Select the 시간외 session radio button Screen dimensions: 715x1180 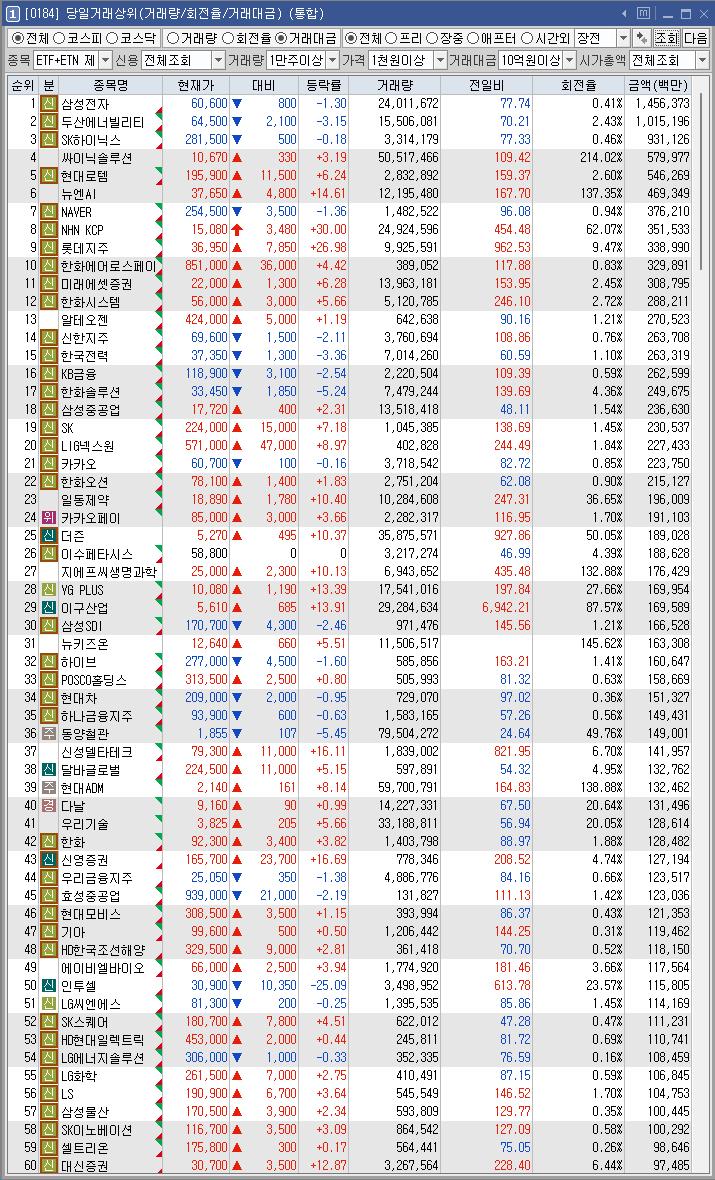point(546,38)
